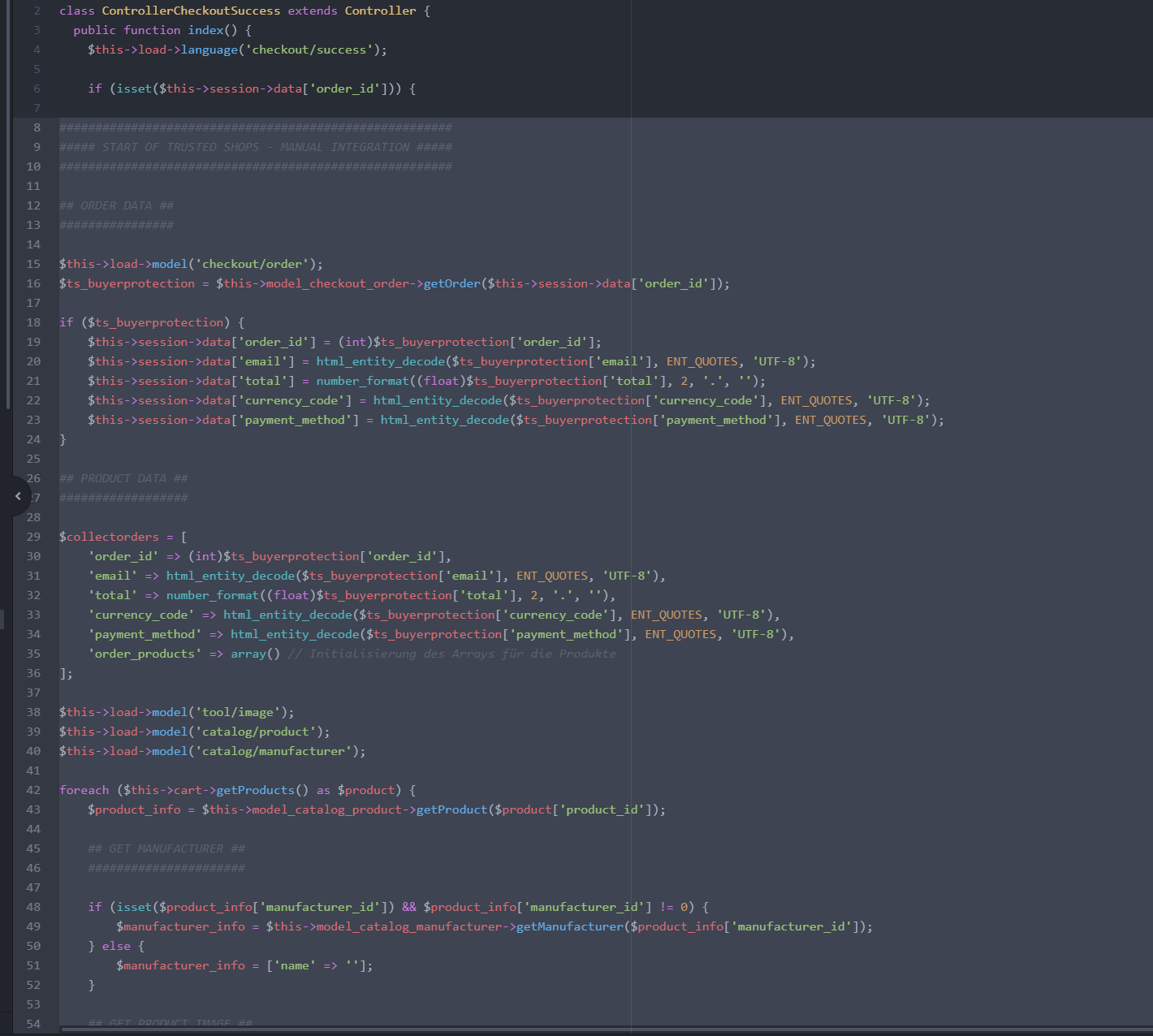Click the 'name' key on line 51
This screenshot has height=1036, width=1153.
[295, 965]
